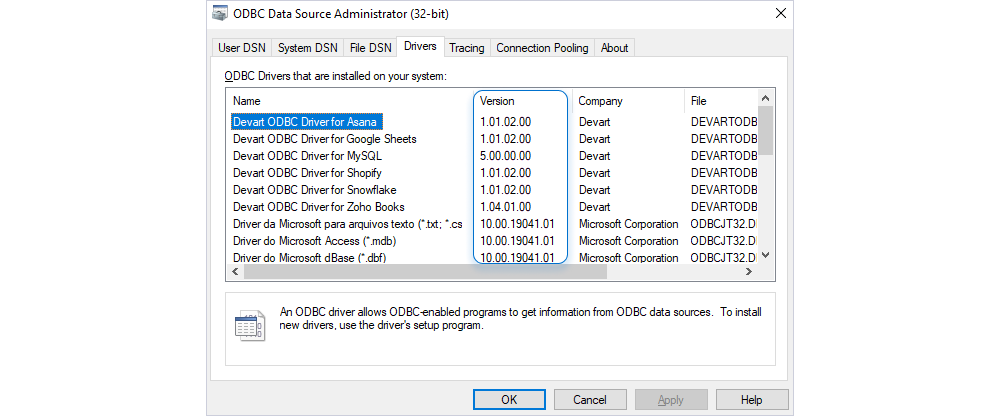Click the horizontal scrollbar thumb
Image resolution: width=1000 pixels, height=416 pixels.
point(425,272)
